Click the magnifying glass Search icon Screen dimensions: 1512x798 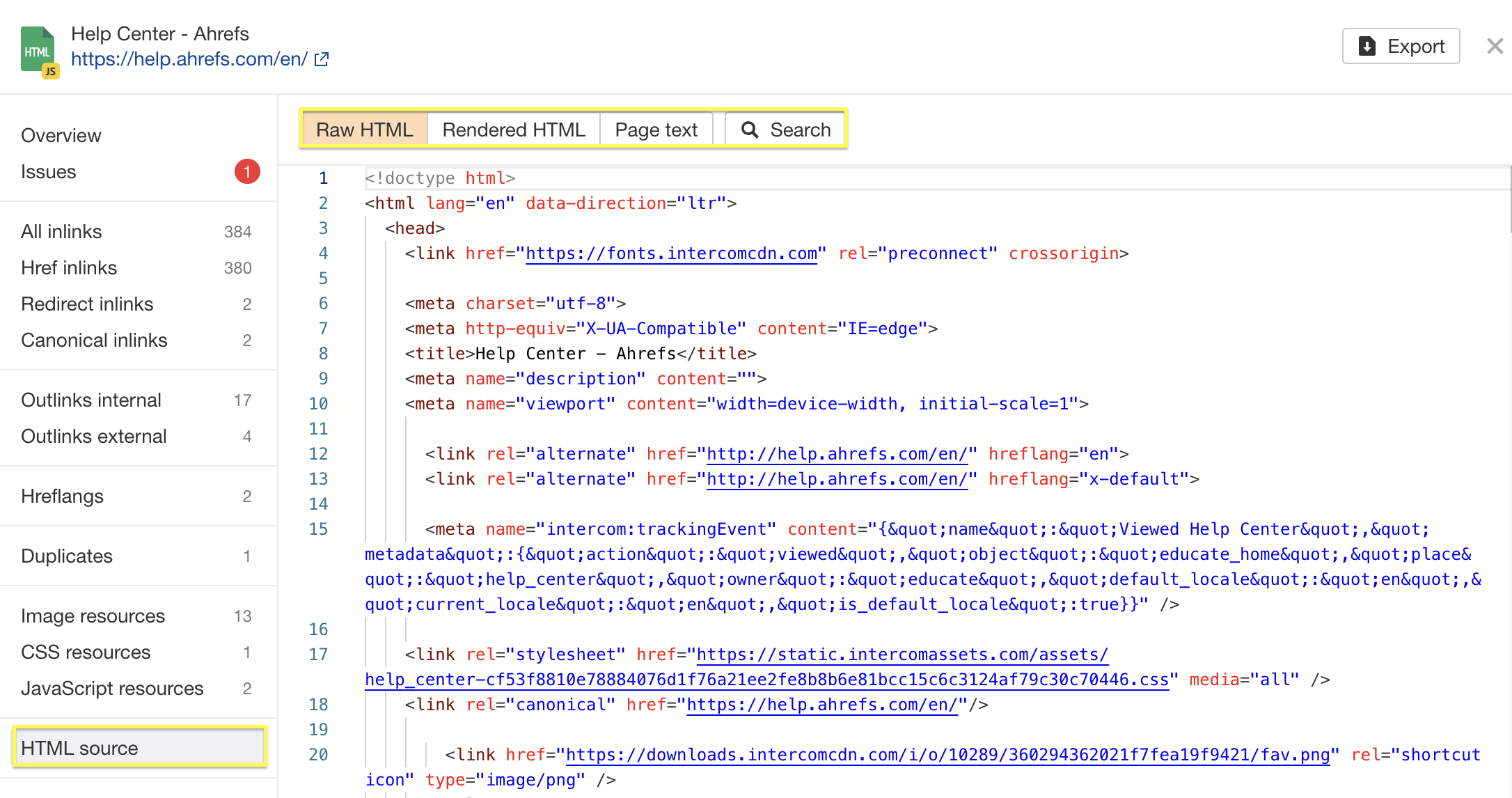750,130
